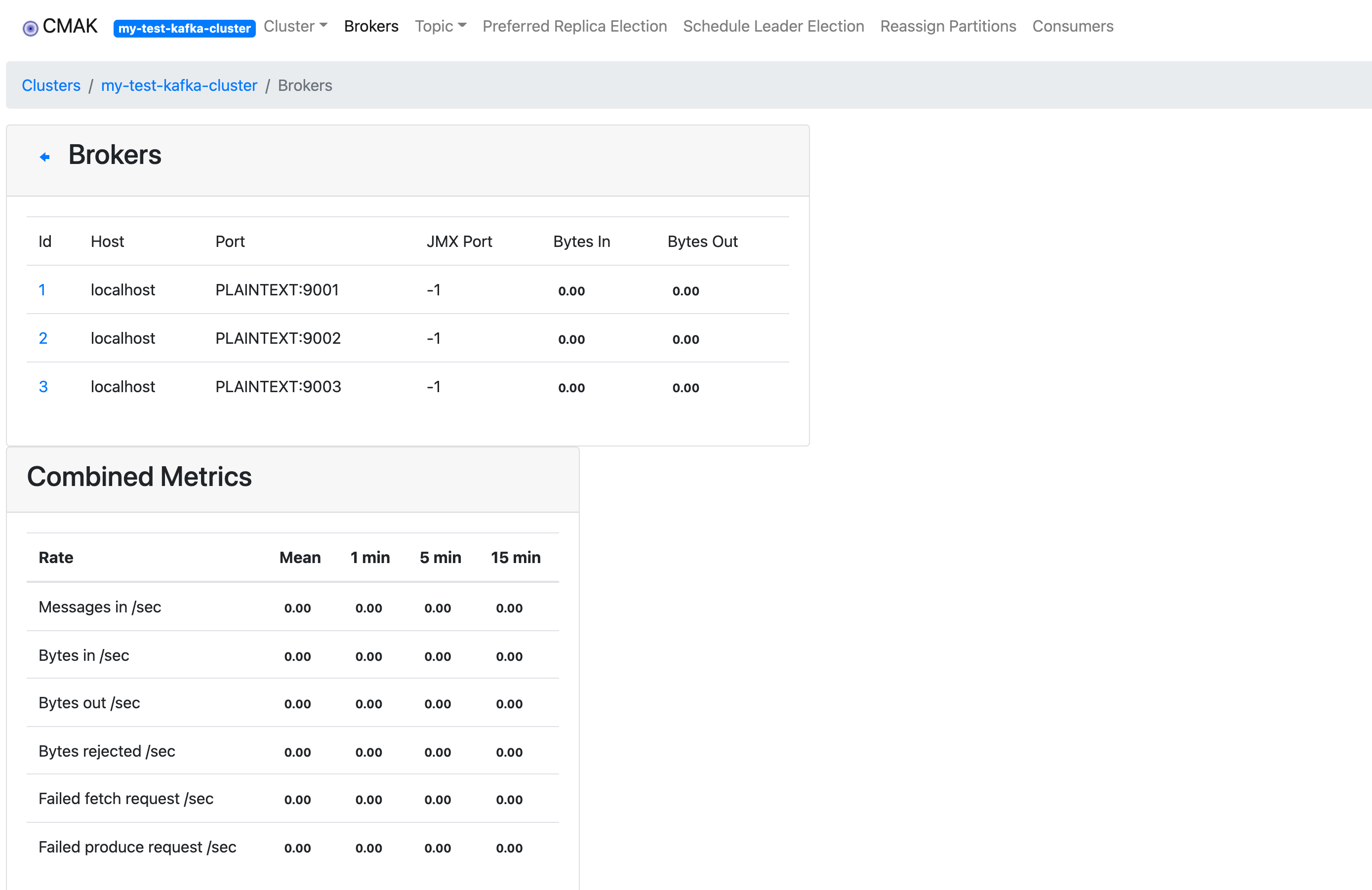Click the CMAK logo icon
Viewport: 1372px width, 890px height.
[30, 28]
